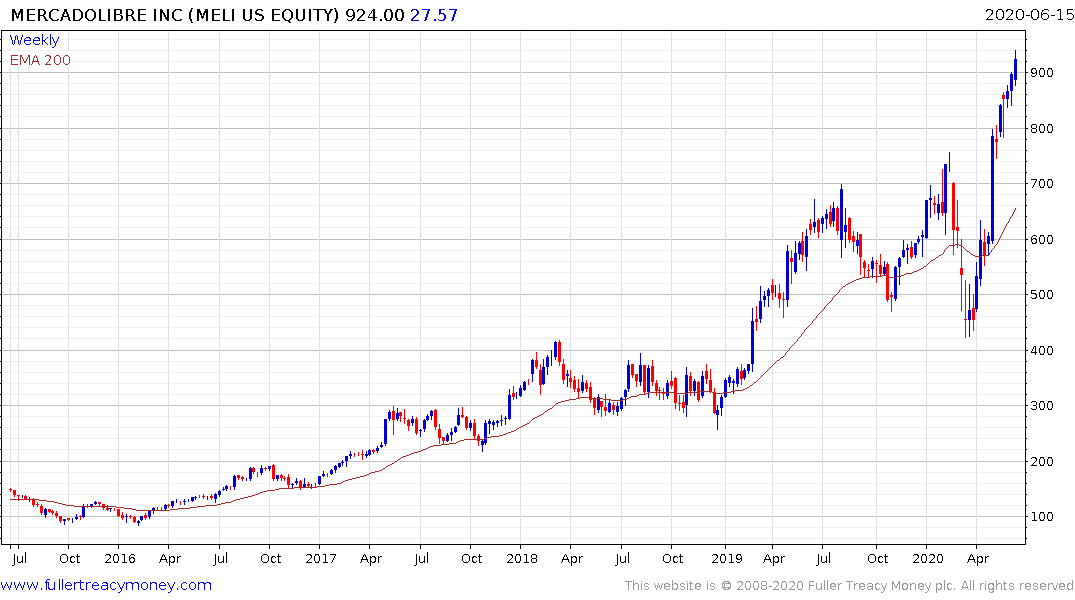The height and width of the screenshot is (600, 1075).
Task: Click the 500 price axis label
Action: click(x=1041, y=295)
